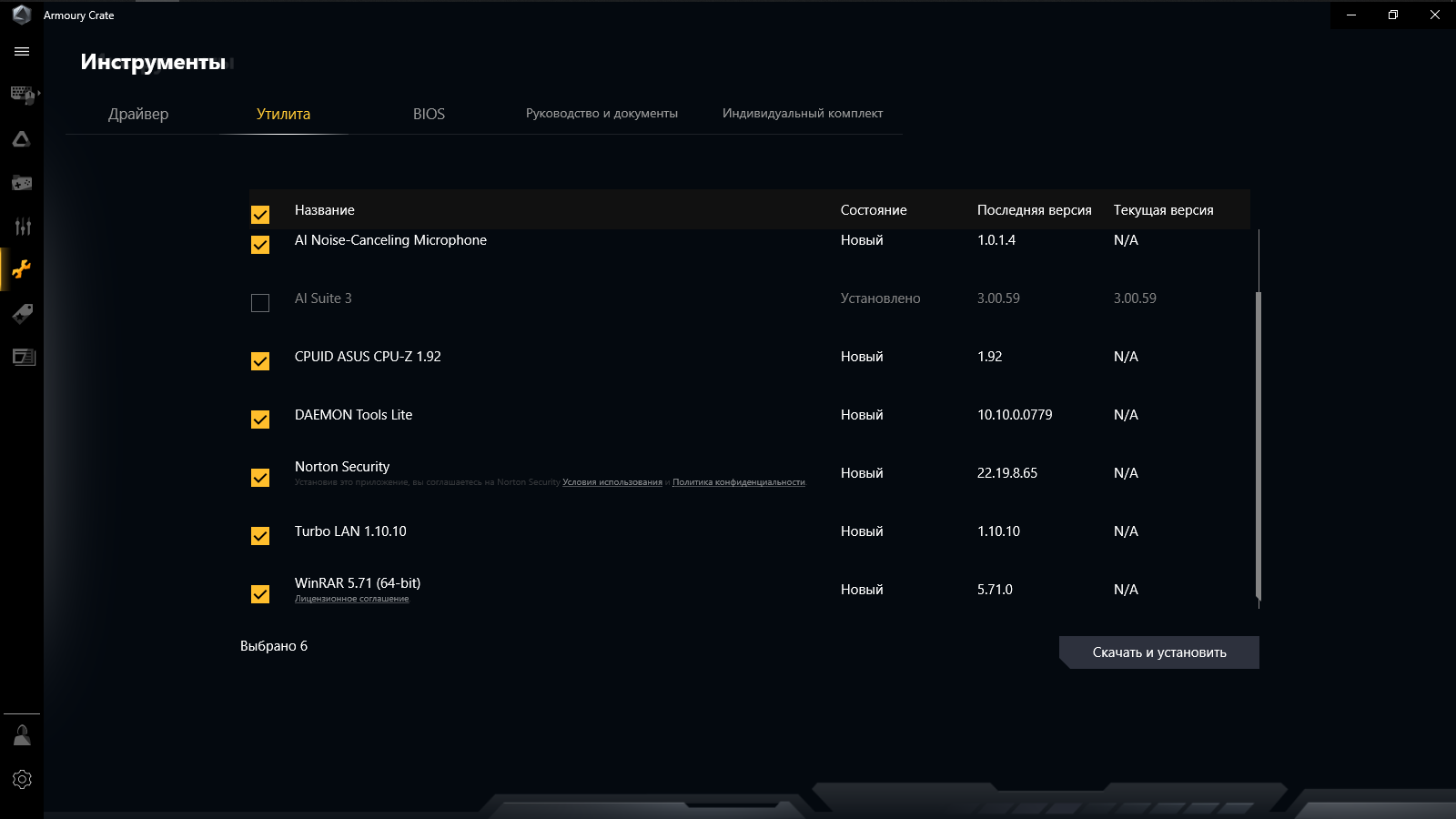Open the Руководство и документы tab

click(x=602, y=114)
